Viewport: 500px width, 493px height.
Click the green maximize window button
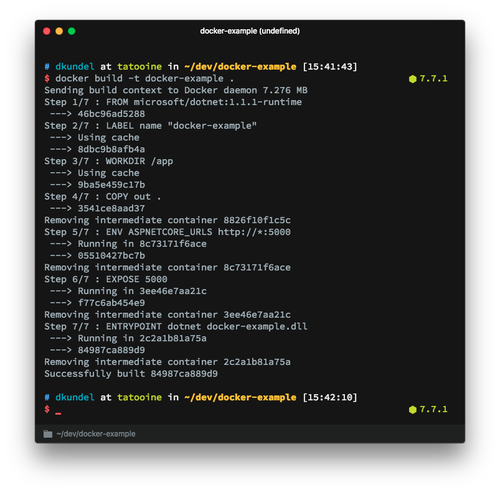[72, 31]
